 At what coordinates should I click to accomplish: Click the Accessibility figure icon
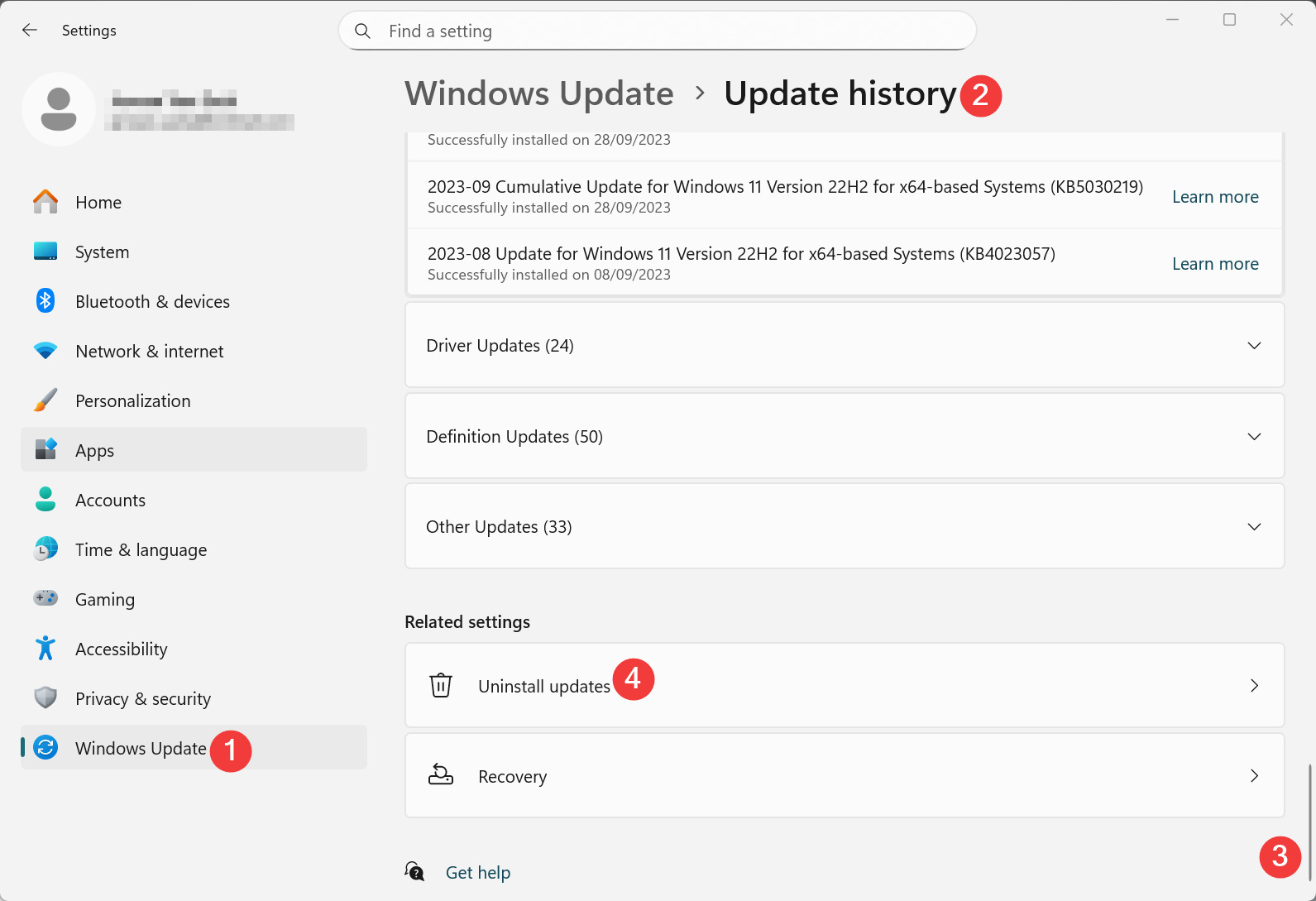point(45,649)
